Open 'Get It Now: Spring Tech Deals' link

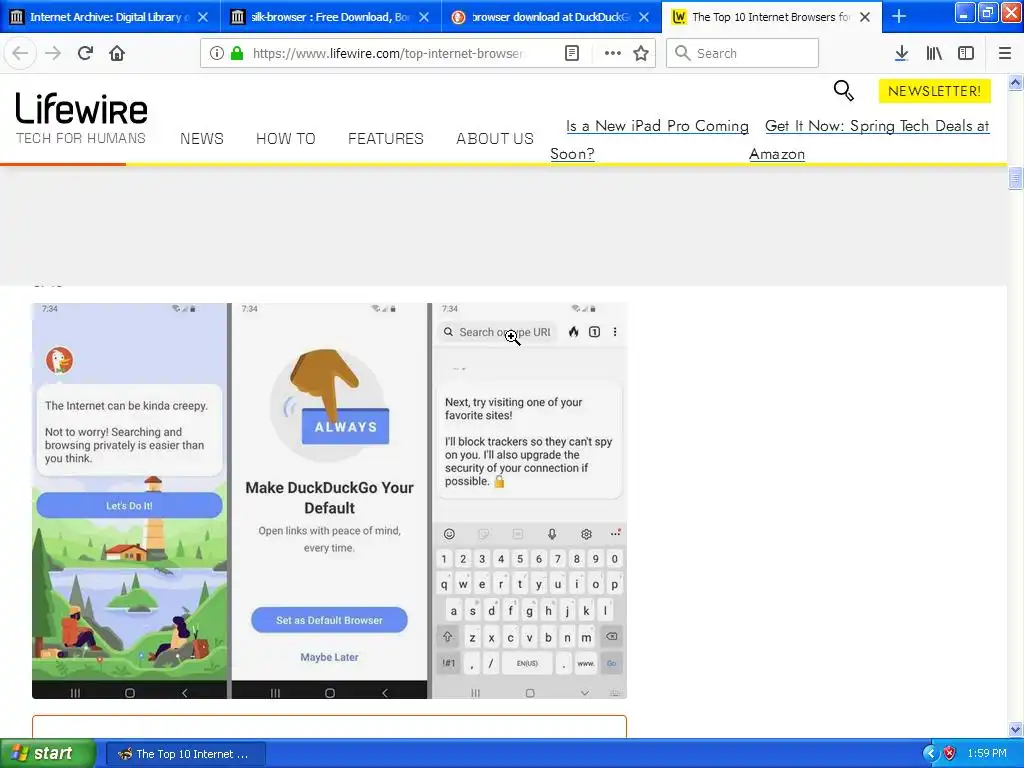click(x=869, y=139)
